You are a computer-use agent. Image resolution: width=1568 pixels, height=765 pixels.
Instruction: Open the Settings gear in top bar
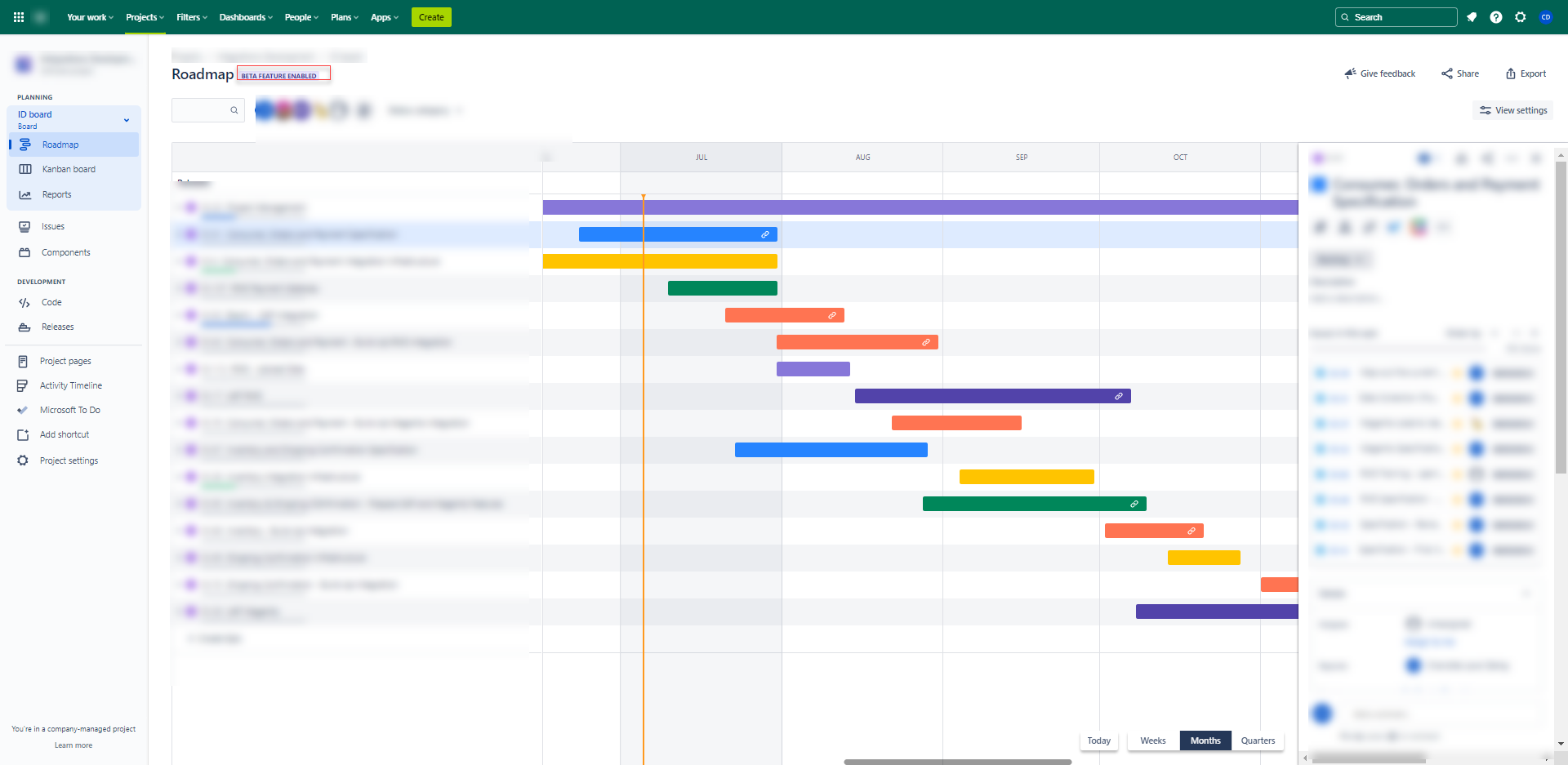coord(1521,17)
